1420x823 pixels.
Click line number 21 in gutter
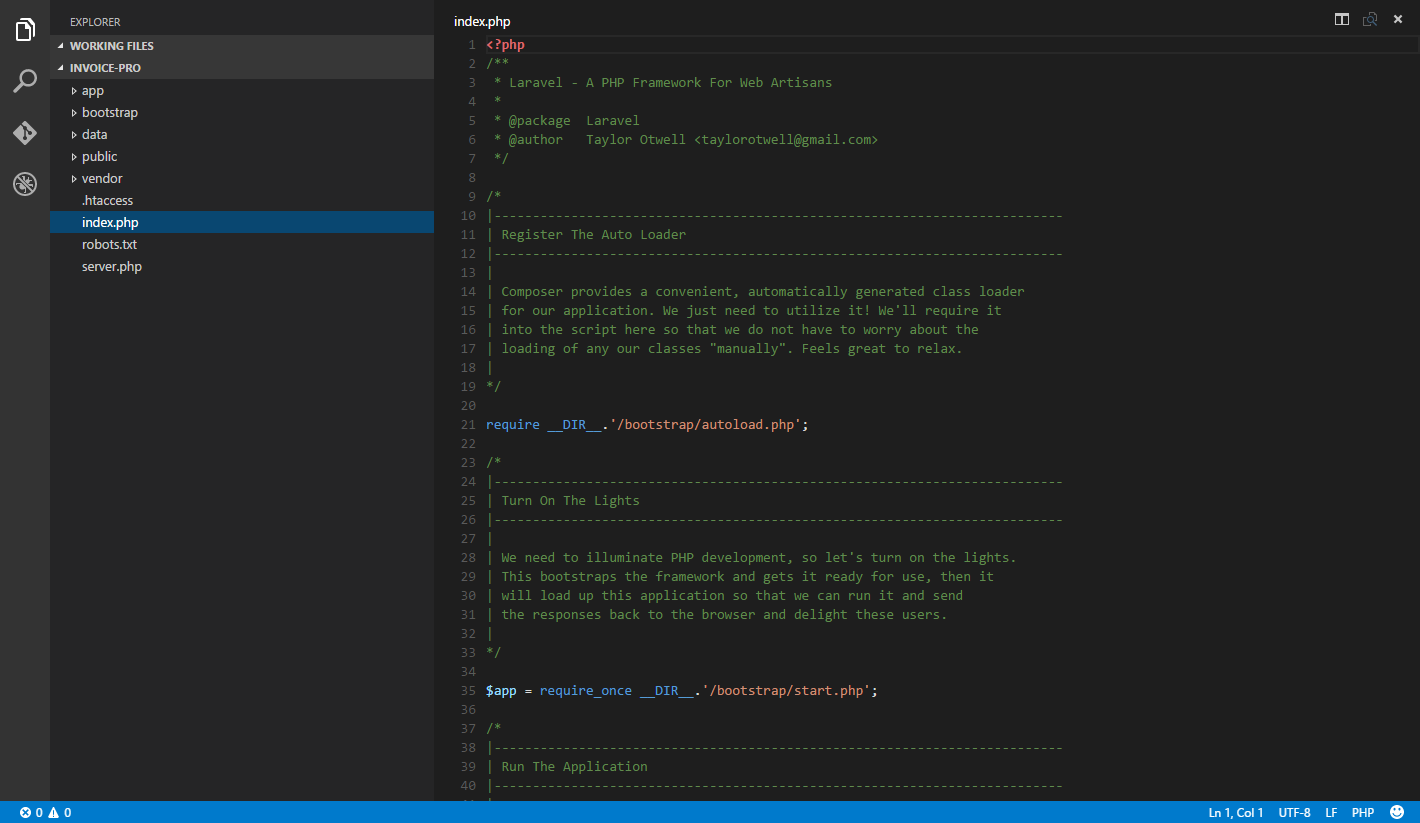(x=468, y=425)
